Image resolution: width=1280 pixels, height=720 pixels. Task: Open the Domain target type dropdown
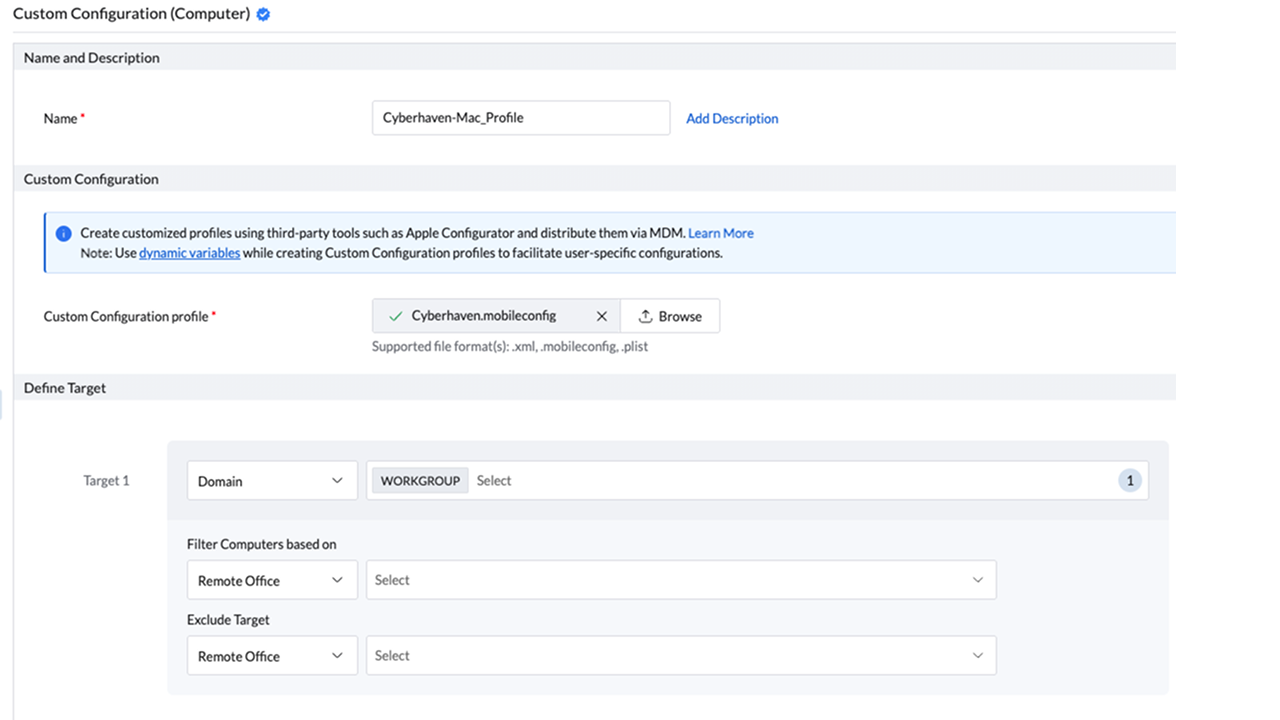[271, 481]
